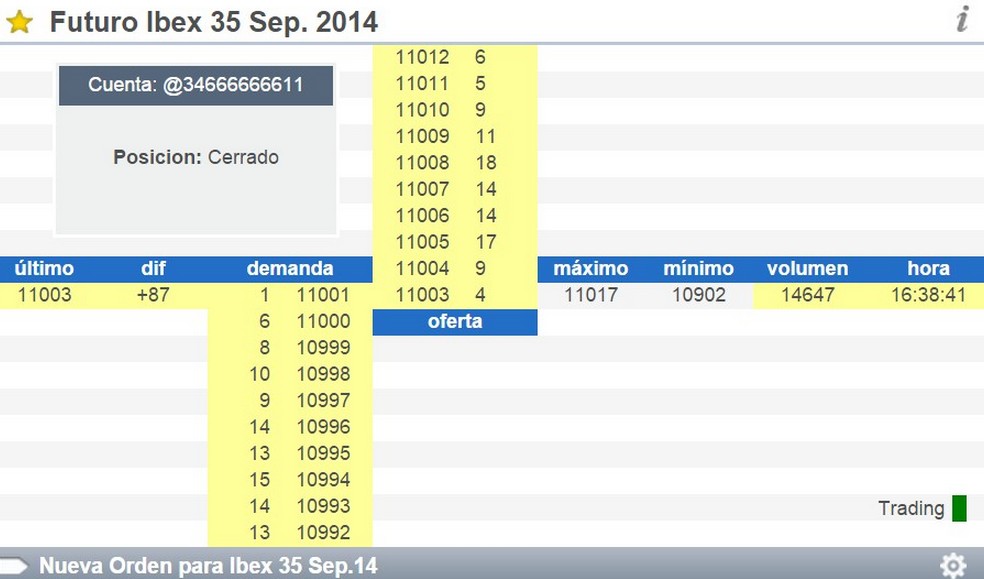Select offer price 11007
984x579 pixels.
point(422,189)
